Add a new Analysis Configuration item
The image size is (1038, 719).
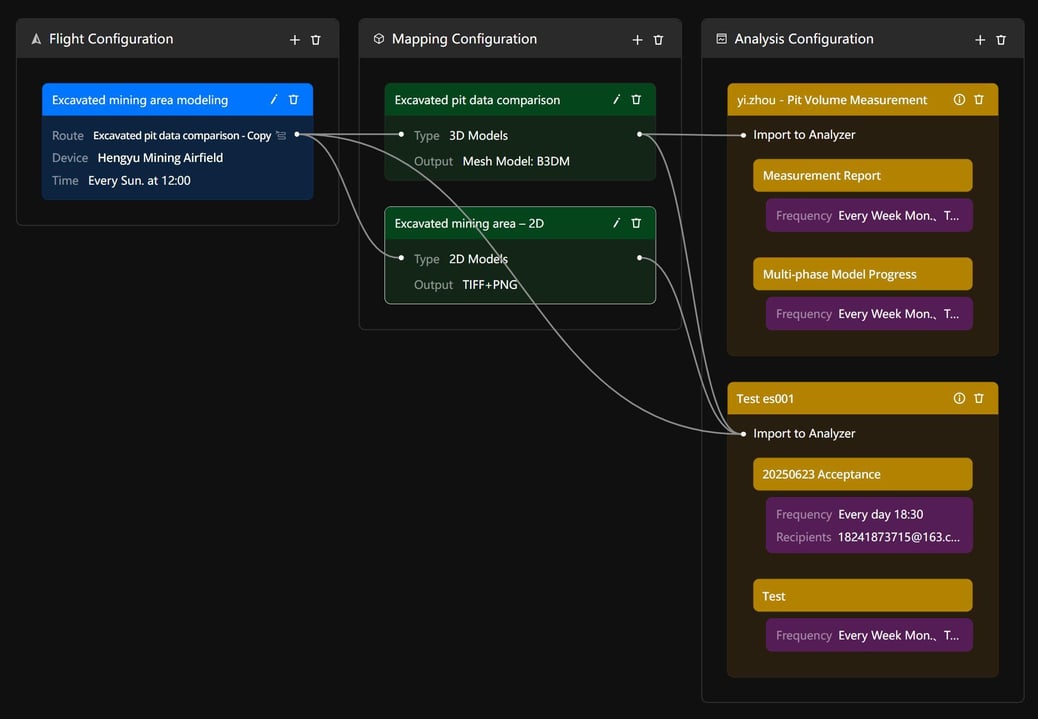point(980,40)
